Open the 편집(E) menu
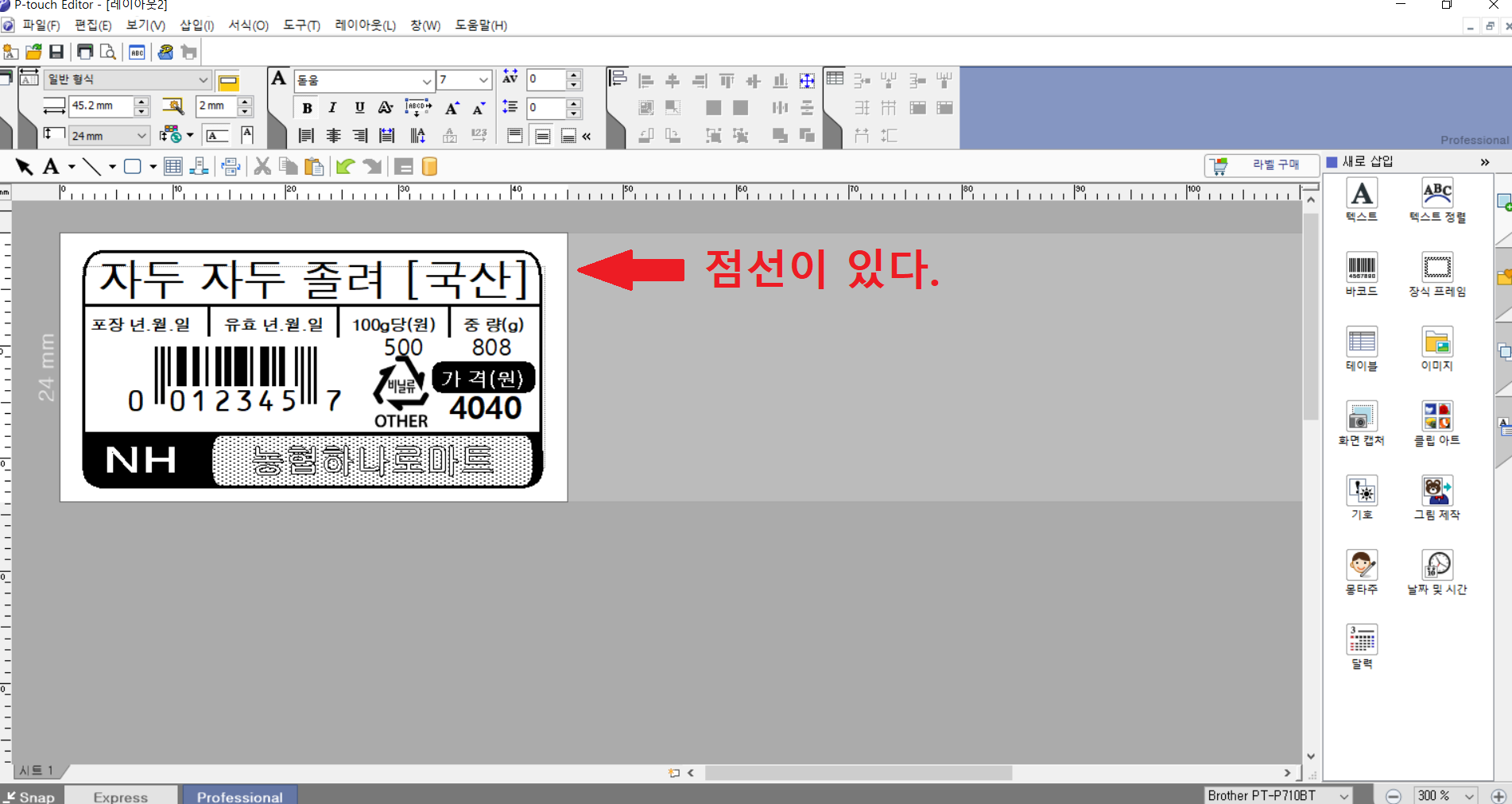The width and height of the screenshot is (1512, 804). point(93,25)
